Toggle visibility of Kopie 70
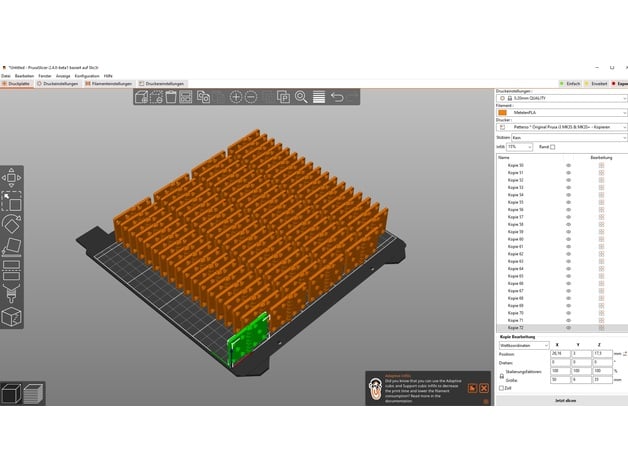Screen dimensions: 628x472 pyautogui.click(x=568, y=313)
